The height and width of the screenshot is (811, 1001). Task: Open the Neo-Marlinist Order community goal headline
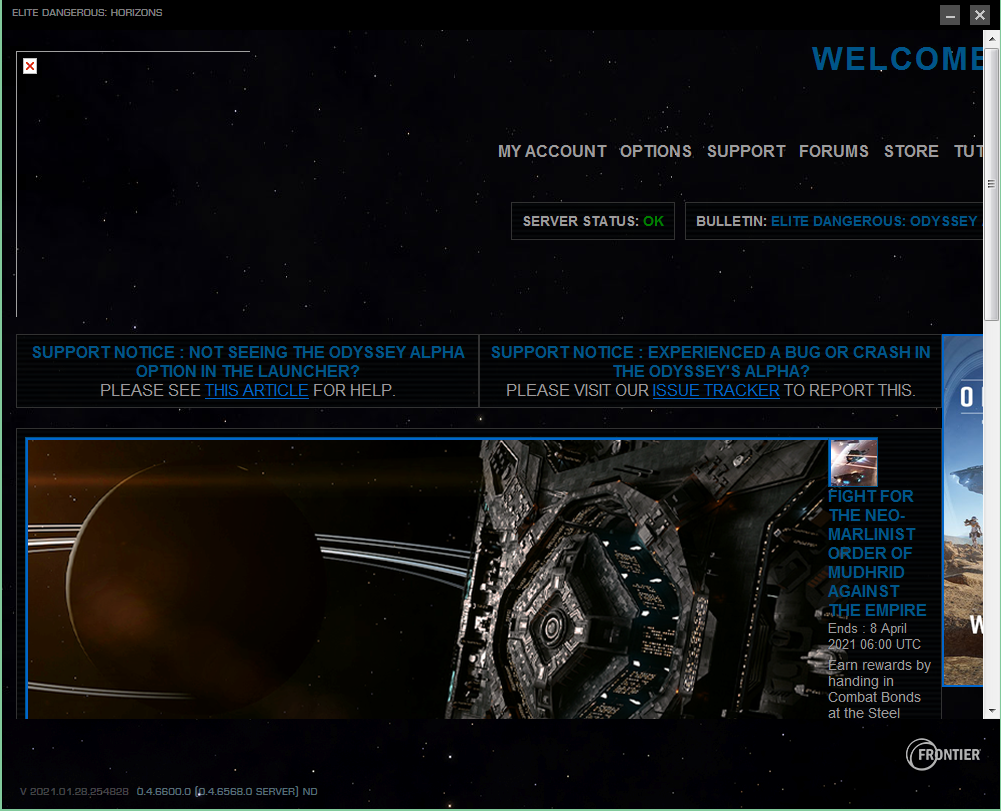(877, 553)
